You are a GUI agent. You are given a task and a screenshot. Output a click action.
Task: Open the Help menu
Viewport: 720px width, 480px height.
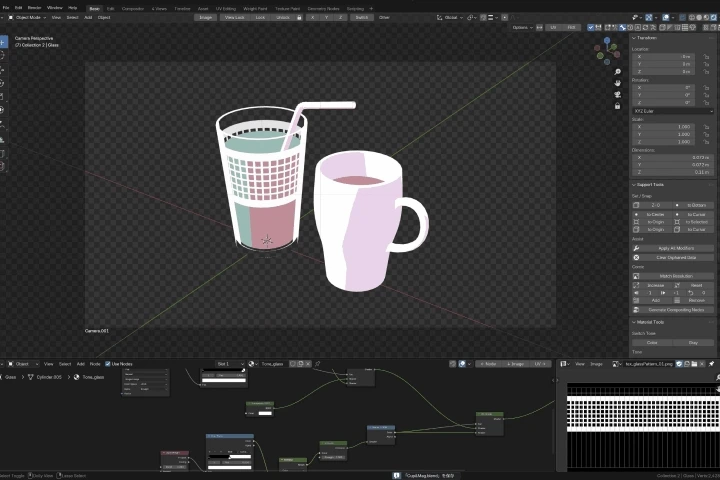[x=73, y=8]
